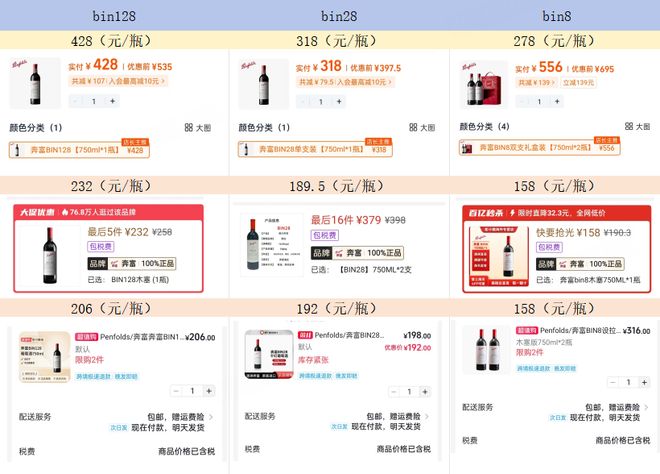The width and height of the screenshot is (660, 474).
Task: Open BIN28 product info thumbnail at ¥379
Action: pyautogui.click(x=272, y=245)
